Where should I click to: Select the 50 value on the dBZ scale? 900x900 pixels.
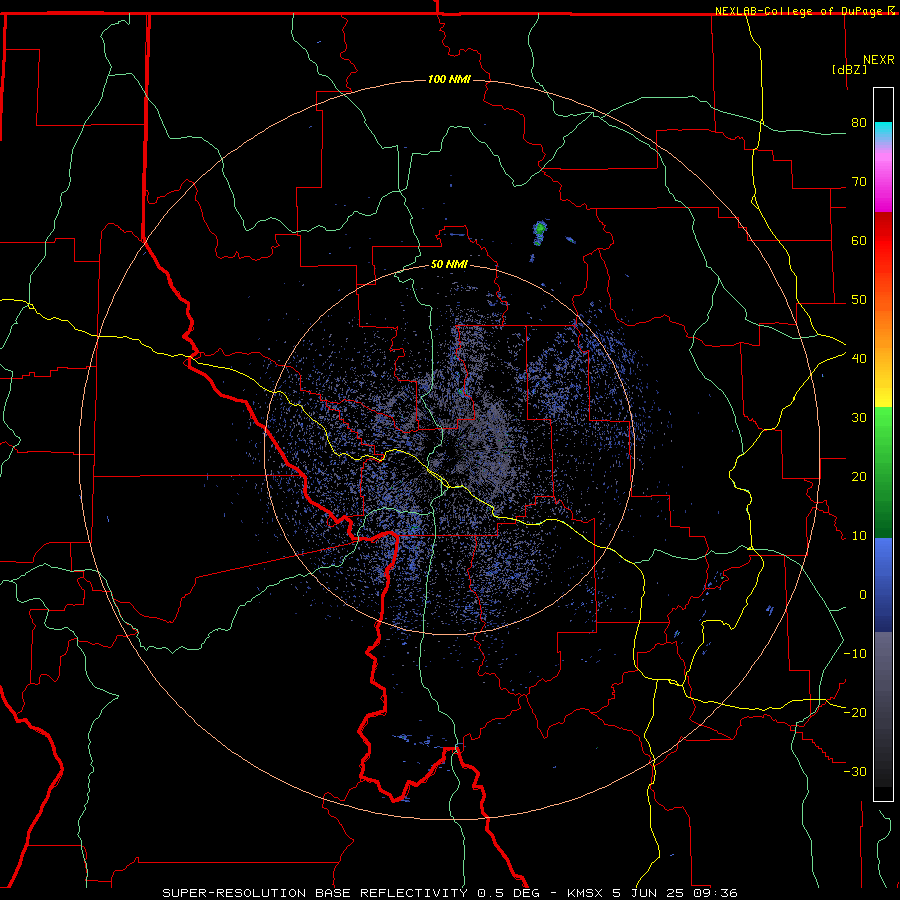(859, 300)
